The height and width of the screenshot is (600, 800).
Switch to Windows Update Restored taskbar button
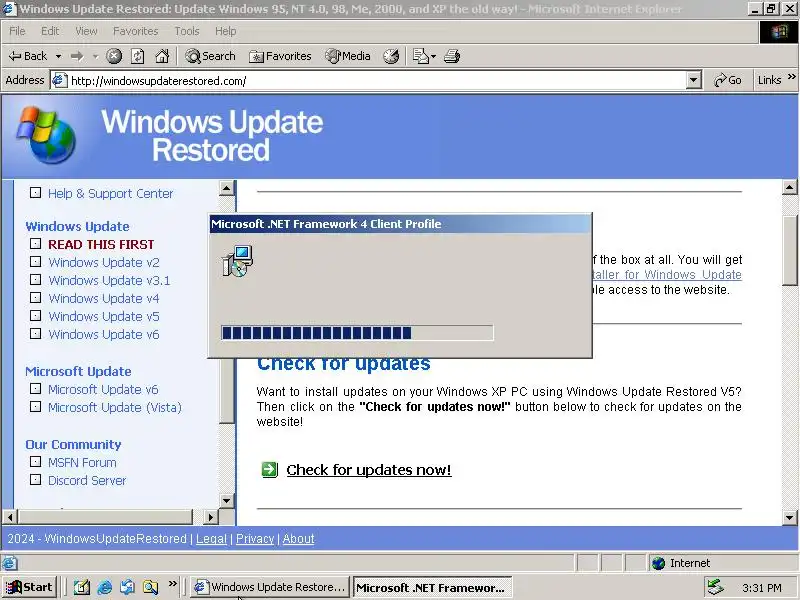coord(270,587)
